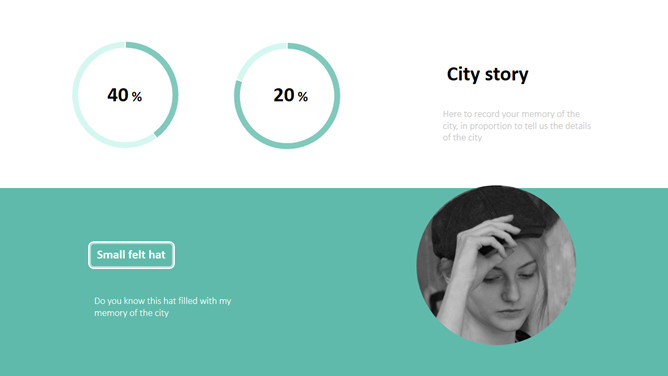Select the percent sign beside 20

[x=303, y=97]
